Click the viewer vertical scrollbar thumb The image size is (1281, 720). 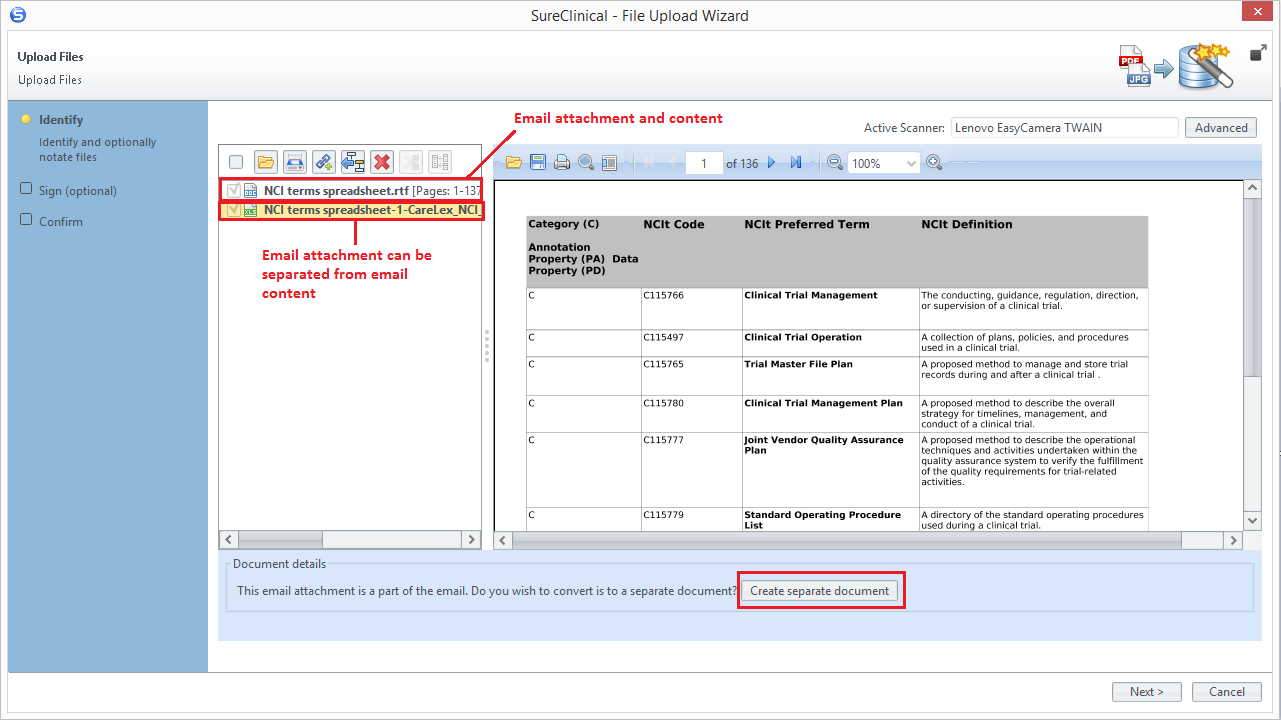(1252, 288)
